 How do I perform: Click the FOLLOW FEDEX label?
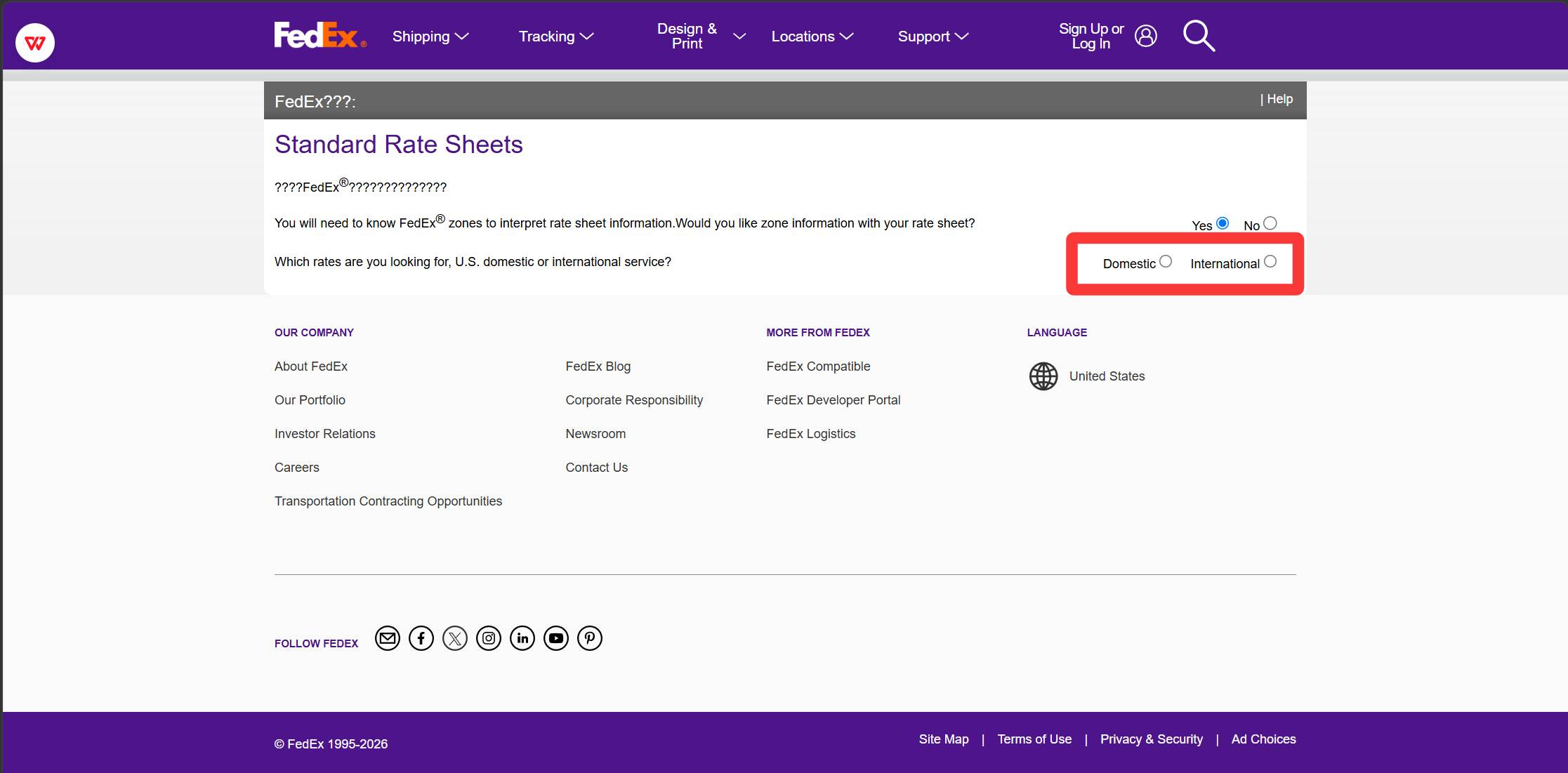click(316, 644)
